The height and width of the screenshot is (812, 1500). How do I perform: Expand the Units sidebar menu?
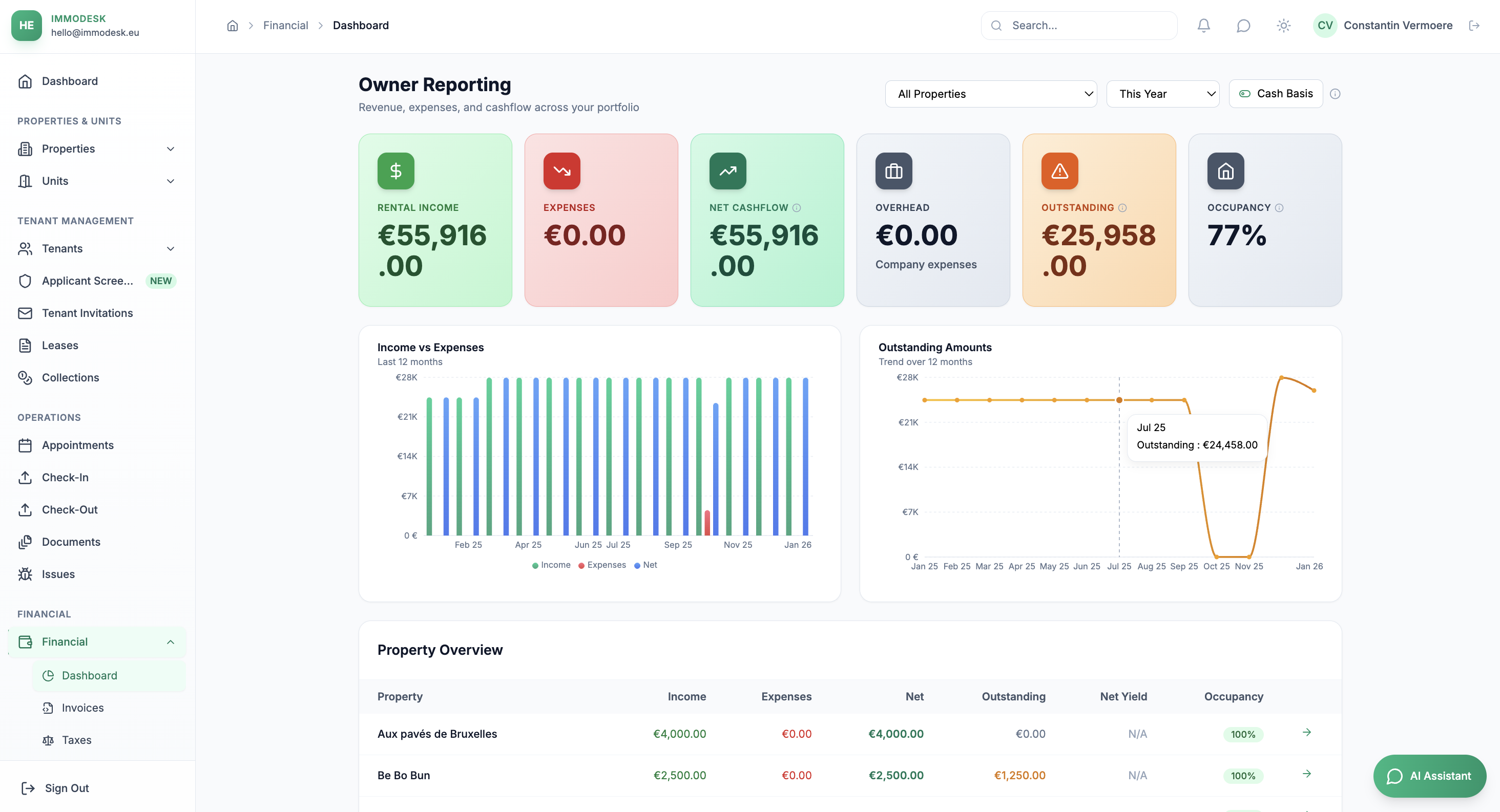tap(170, 181)
